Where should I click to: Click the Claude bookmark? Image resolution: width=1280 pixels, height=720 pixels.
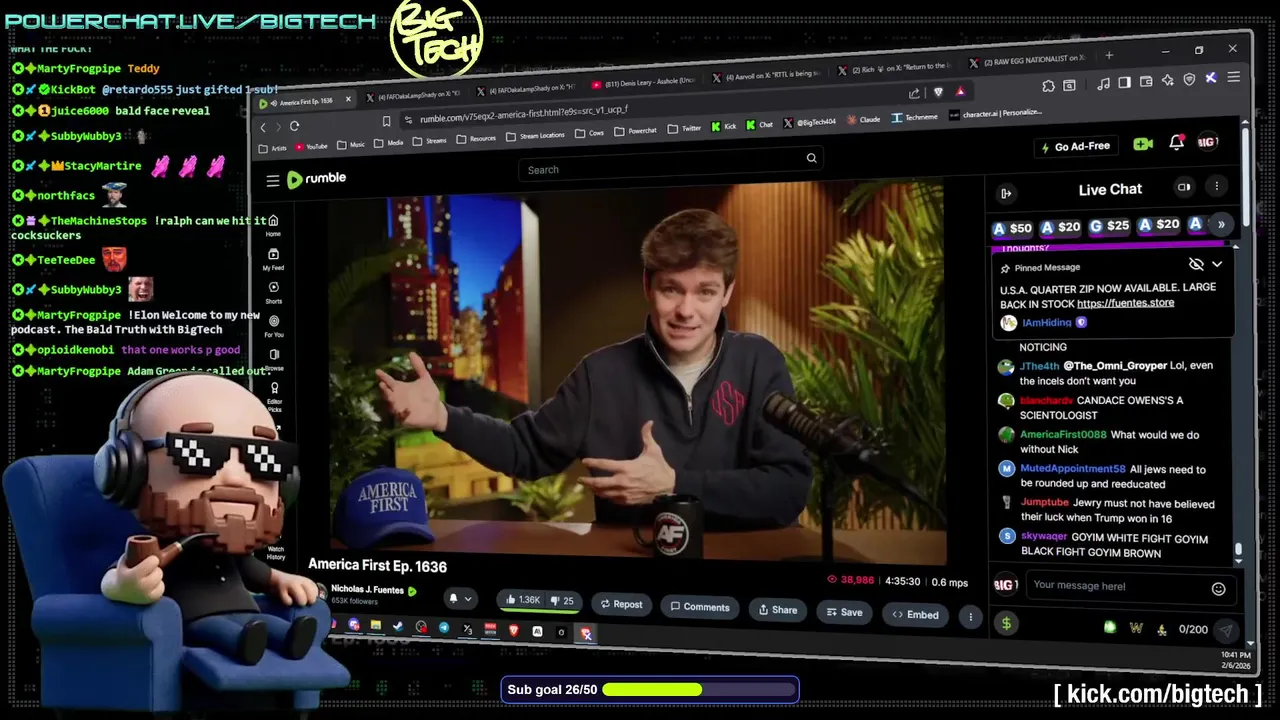click(x=864, y=119)
